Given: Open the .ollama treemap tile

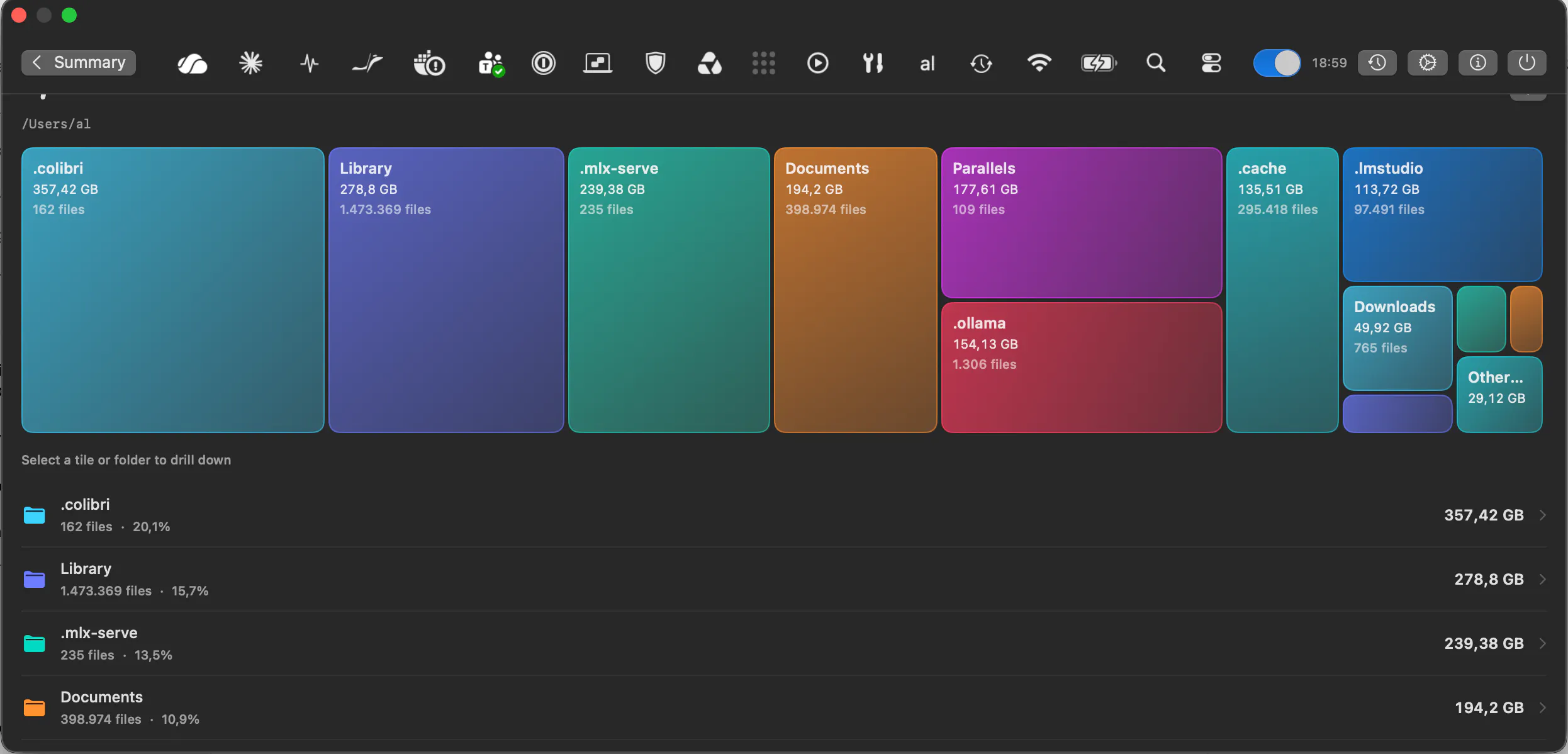Looking at the screenshot, I should tap(1082, 368).
